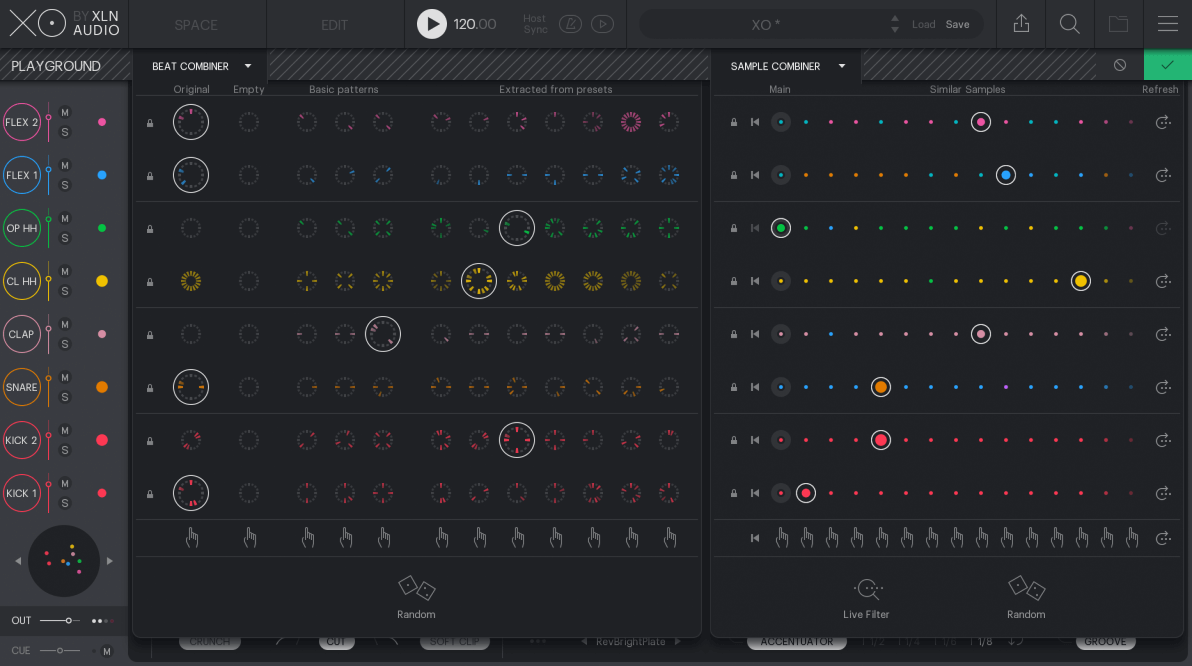Image resolution: width=1192 pixels, height=666 pixels.
Task: Open the export/share icon in the header
Action: pyautogui.click(x=1021, y=24)
